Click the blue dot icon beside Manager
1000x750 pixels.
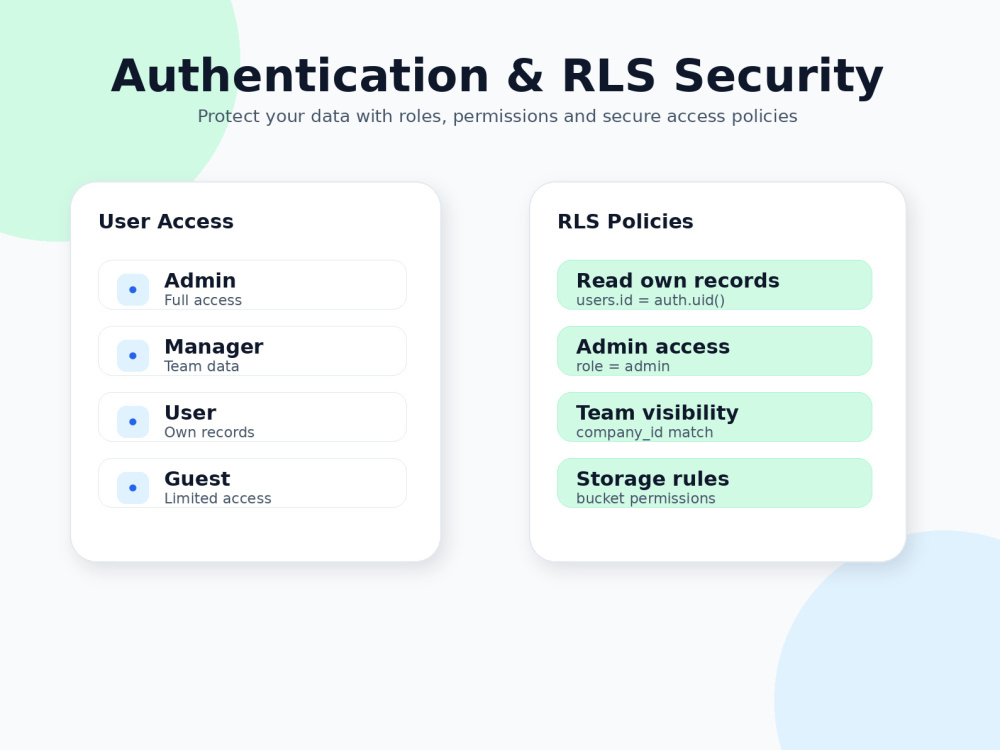tap(133, 356)
